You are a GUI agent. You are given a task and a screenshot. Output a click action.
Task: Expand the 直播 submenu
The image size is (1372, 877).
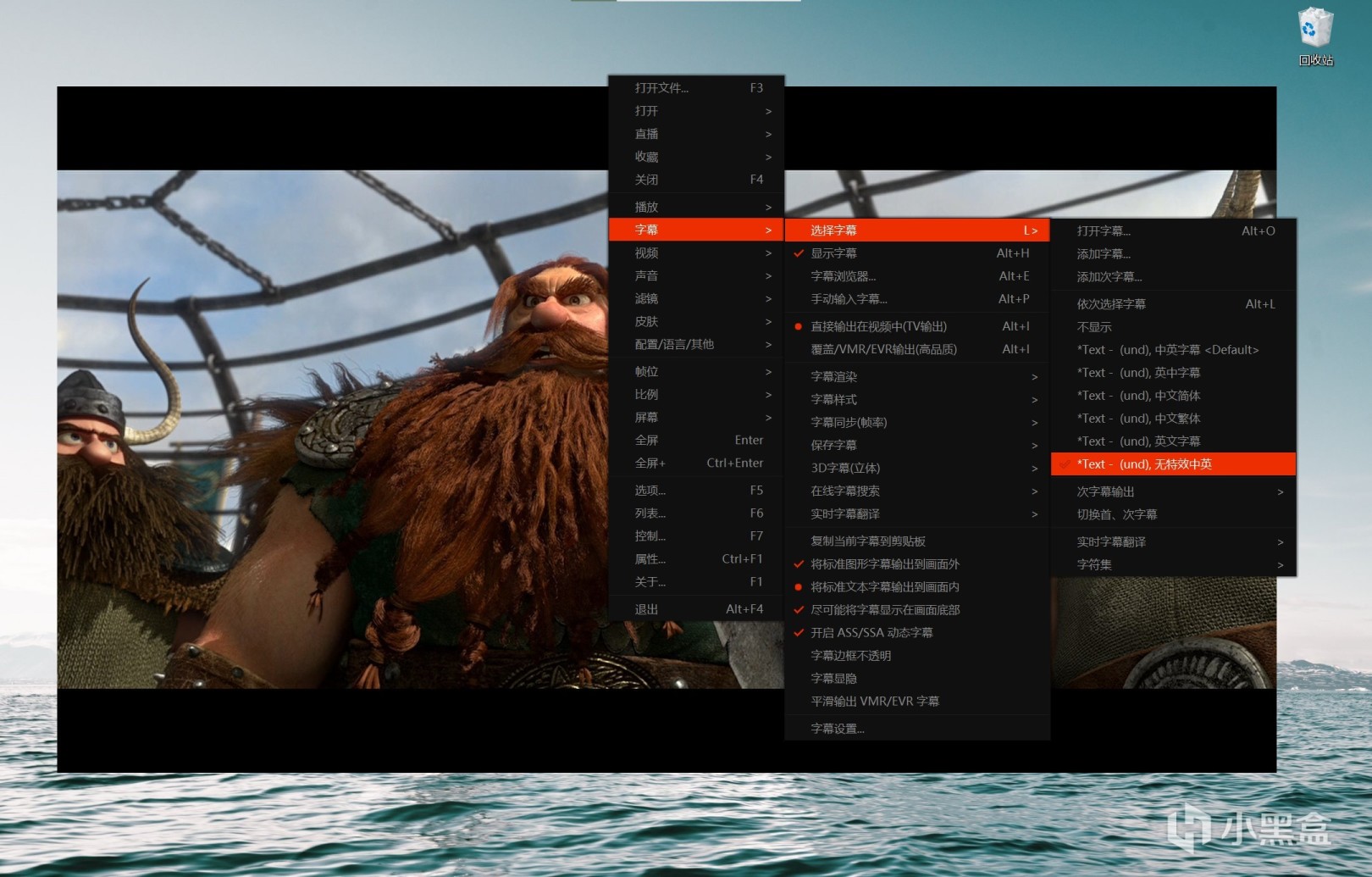(x=696, y=134)
